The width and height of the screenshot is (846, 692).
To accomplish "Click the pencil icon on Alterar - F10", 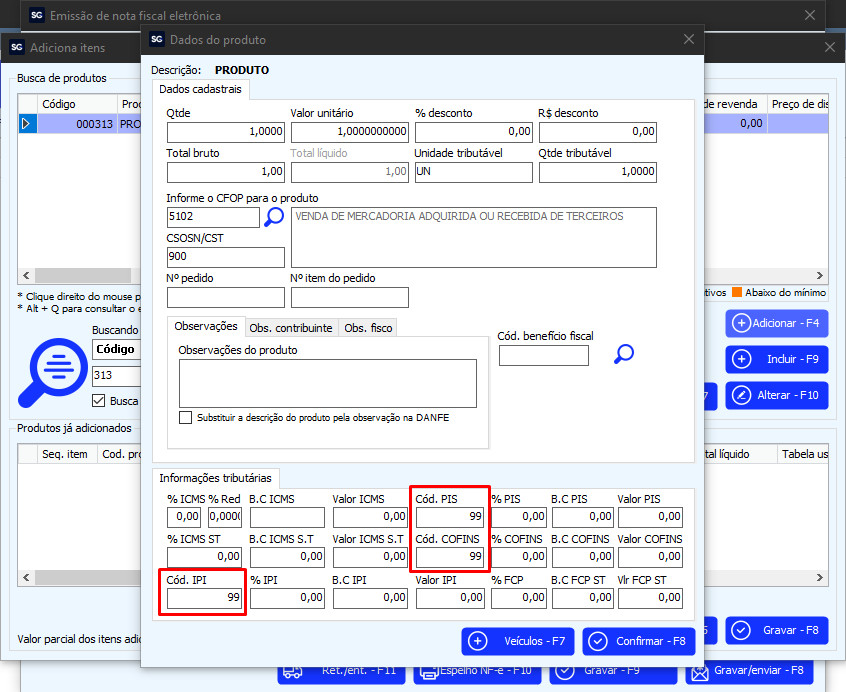I will (x=741, y=395).
